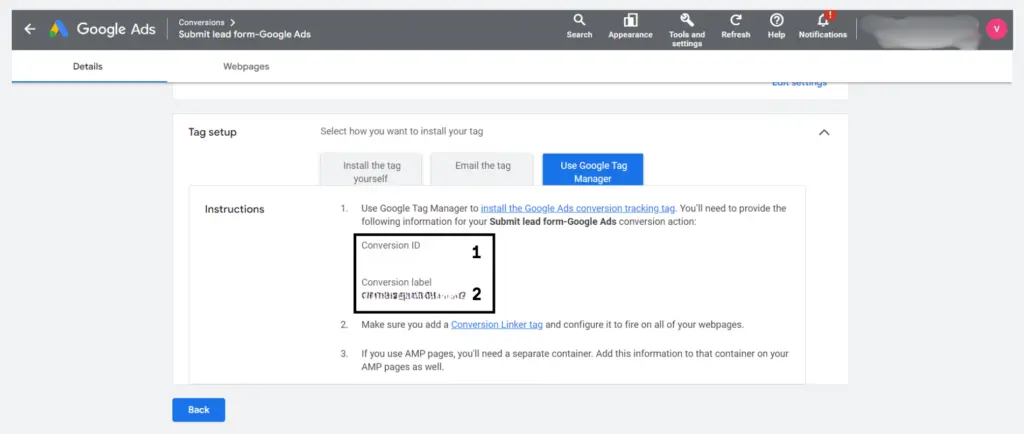
Task: Open the Appearance menu icon
Action: pos(630,27)
